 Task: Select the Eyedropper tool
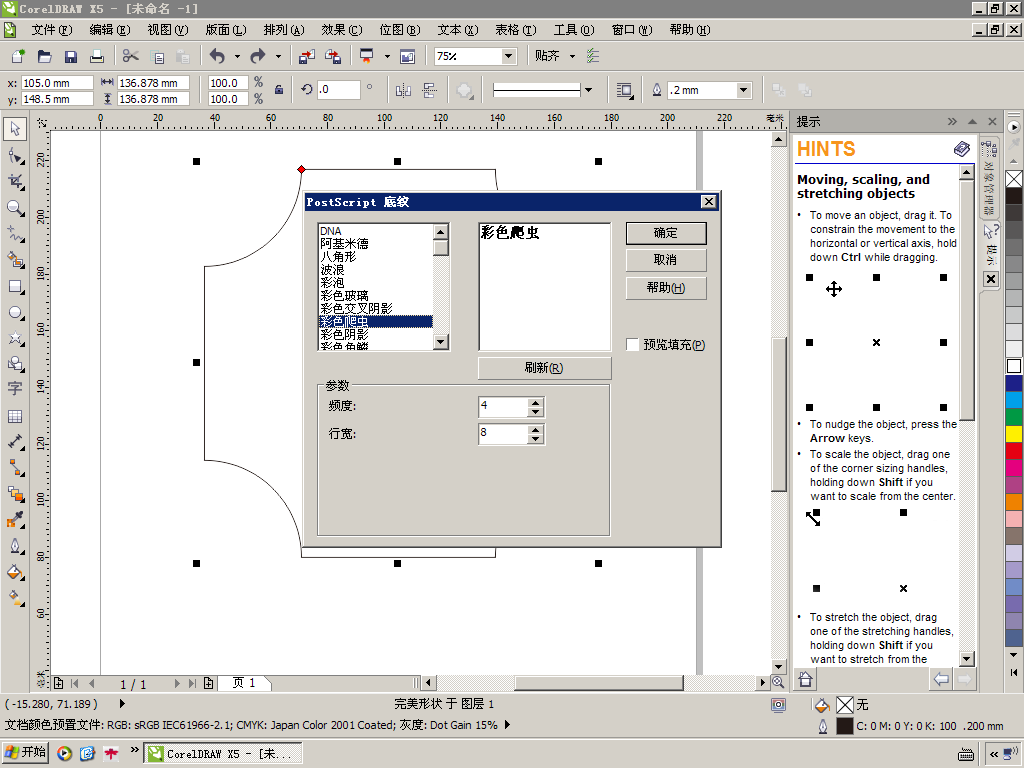point(15,520)
